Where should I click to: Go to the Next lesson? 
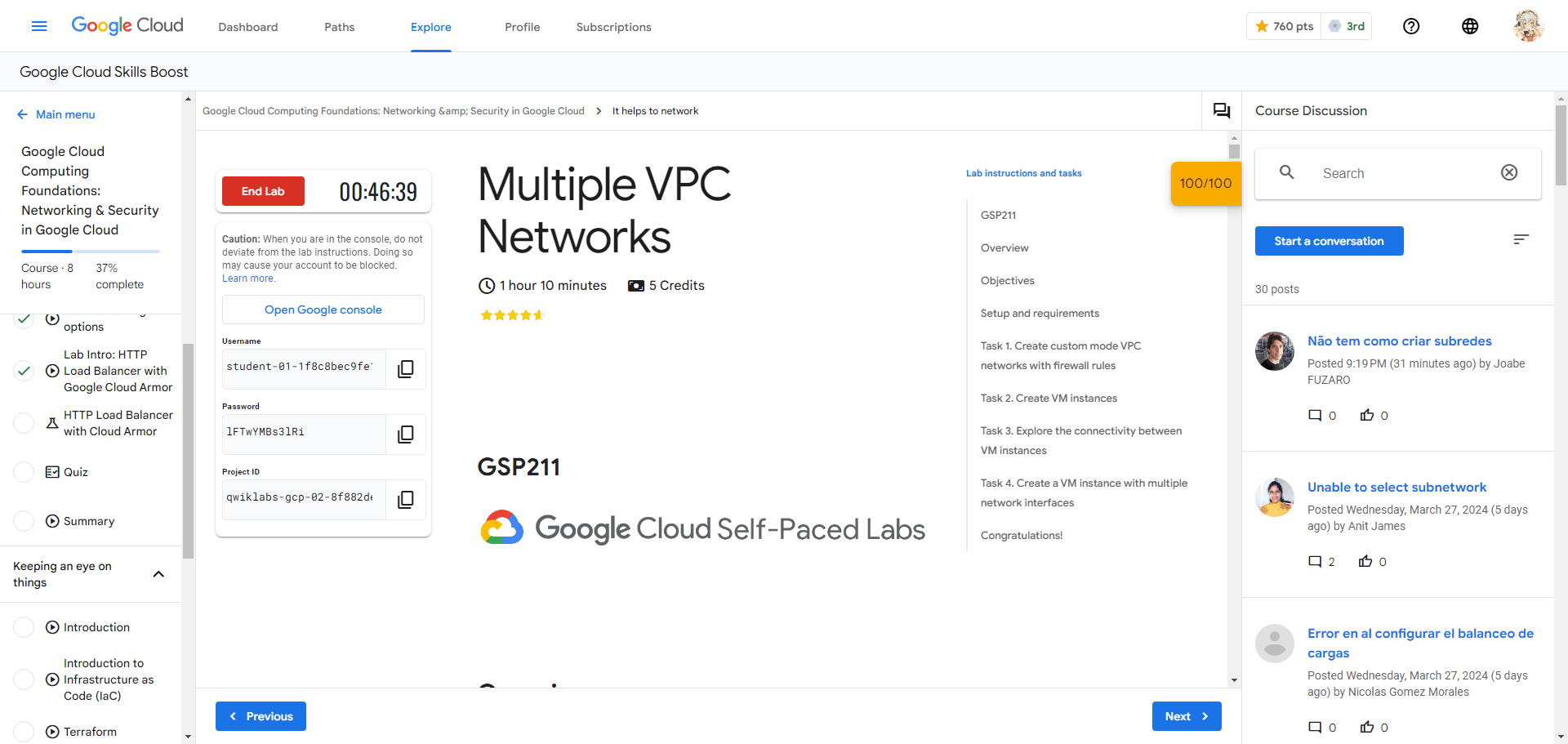point(1187,716)
